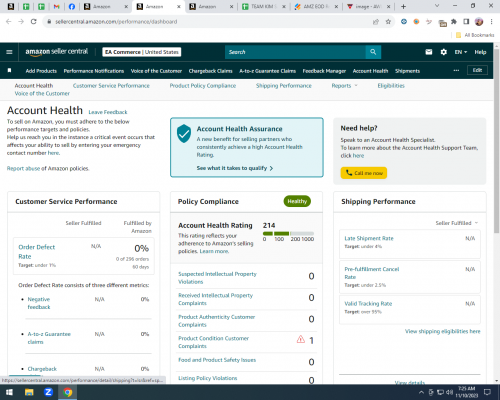Image resolution: width=500 pixels, height=400 pixels.
Task: Click the Call me now button
Action: point(364,173)
